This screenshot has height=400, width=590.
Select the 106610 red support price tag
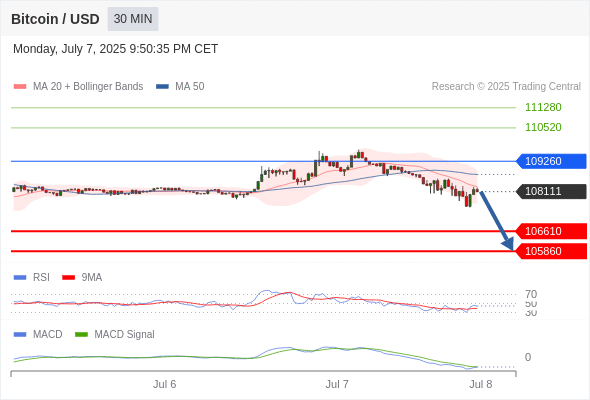pyautogui.click(x=551, y=231)
